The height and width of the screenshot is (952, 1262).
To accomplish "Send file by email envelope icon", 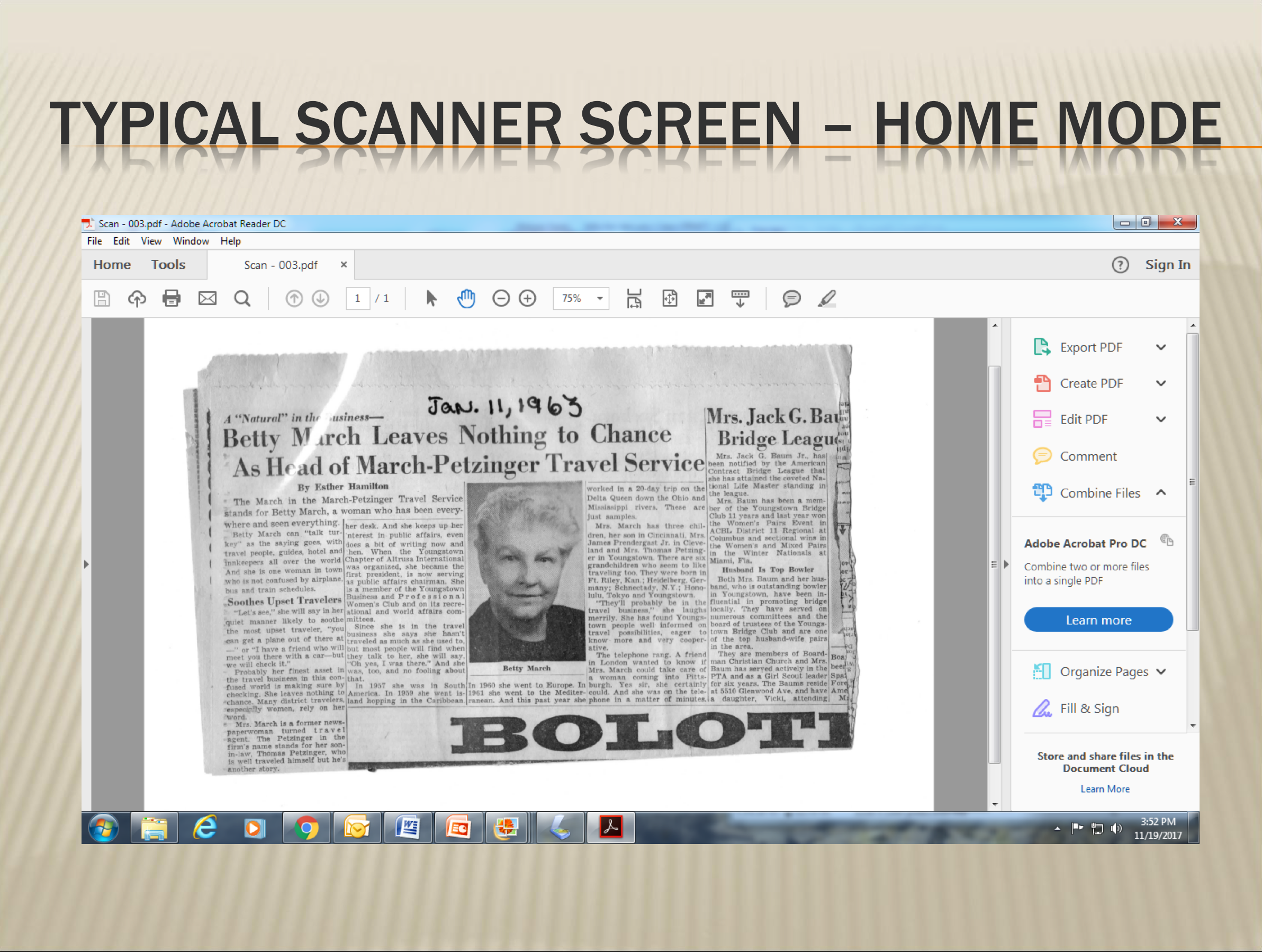I will [207, 299].
